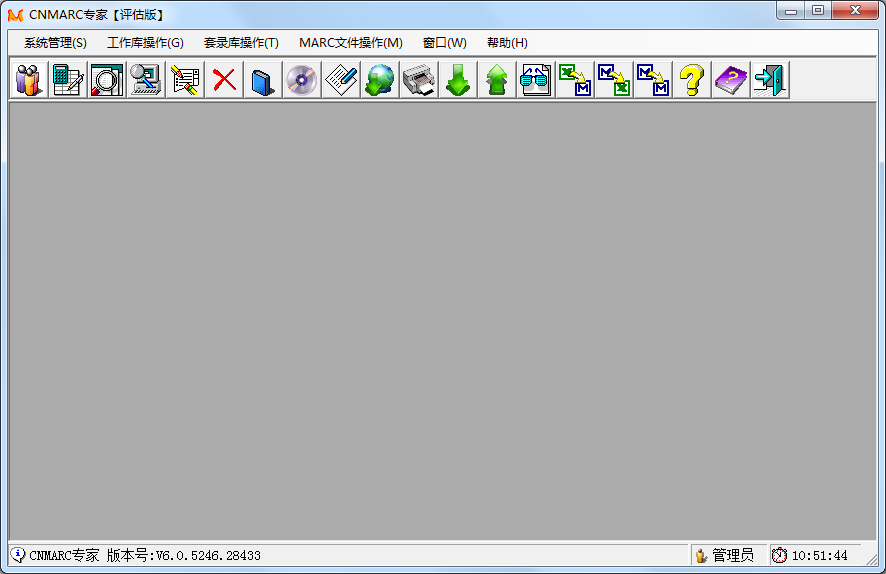The width and height of the screenshot is (886, 574).
Task: Click the CD disc icon
Action: click(x=301, y=80)
